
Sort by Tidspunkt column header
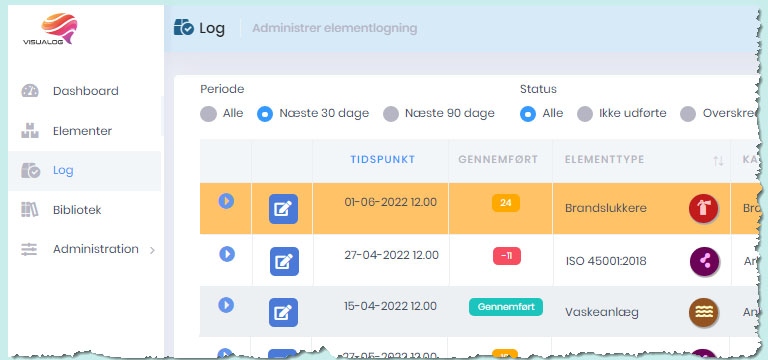[x=383, y=160]
